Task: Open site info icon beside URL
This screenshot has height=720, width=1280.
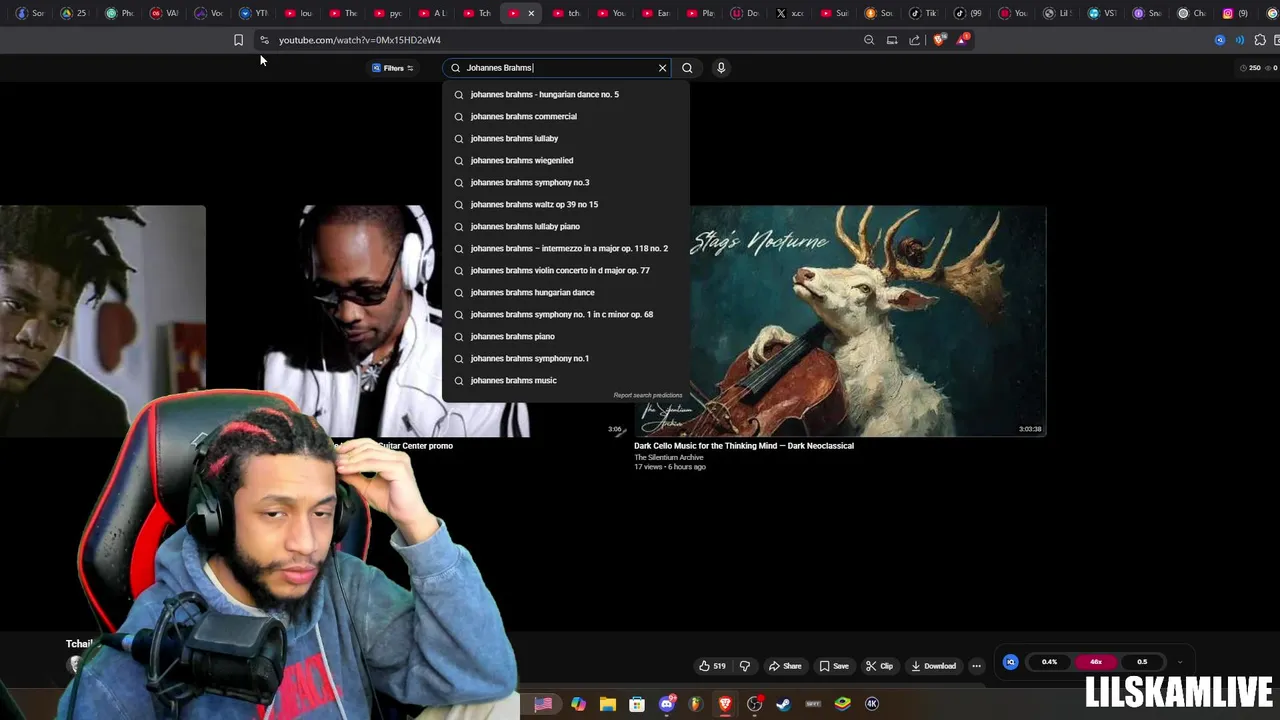Action: tap(264, 40)
